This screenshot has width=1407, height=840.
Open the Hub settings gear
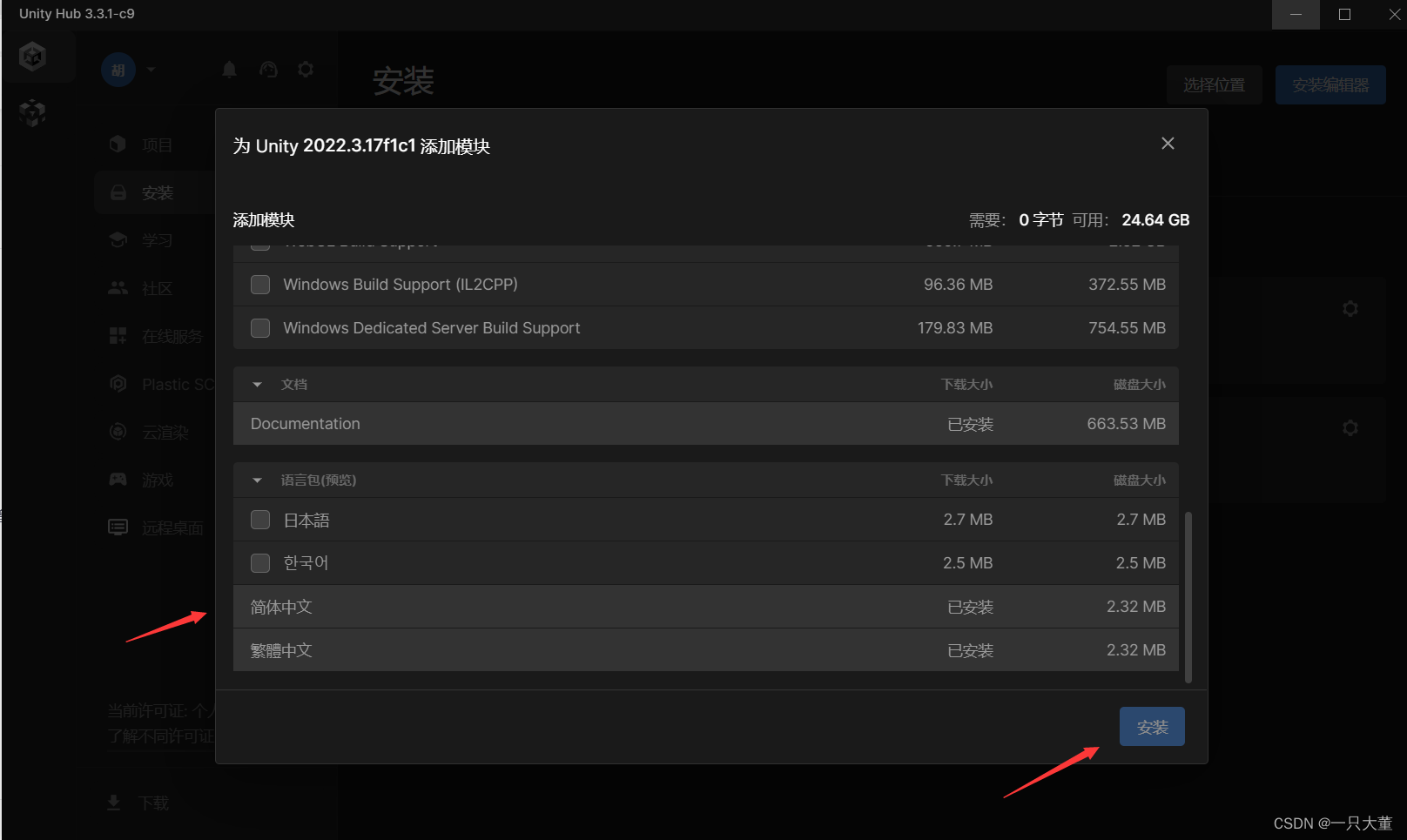(x=306, y=70)
